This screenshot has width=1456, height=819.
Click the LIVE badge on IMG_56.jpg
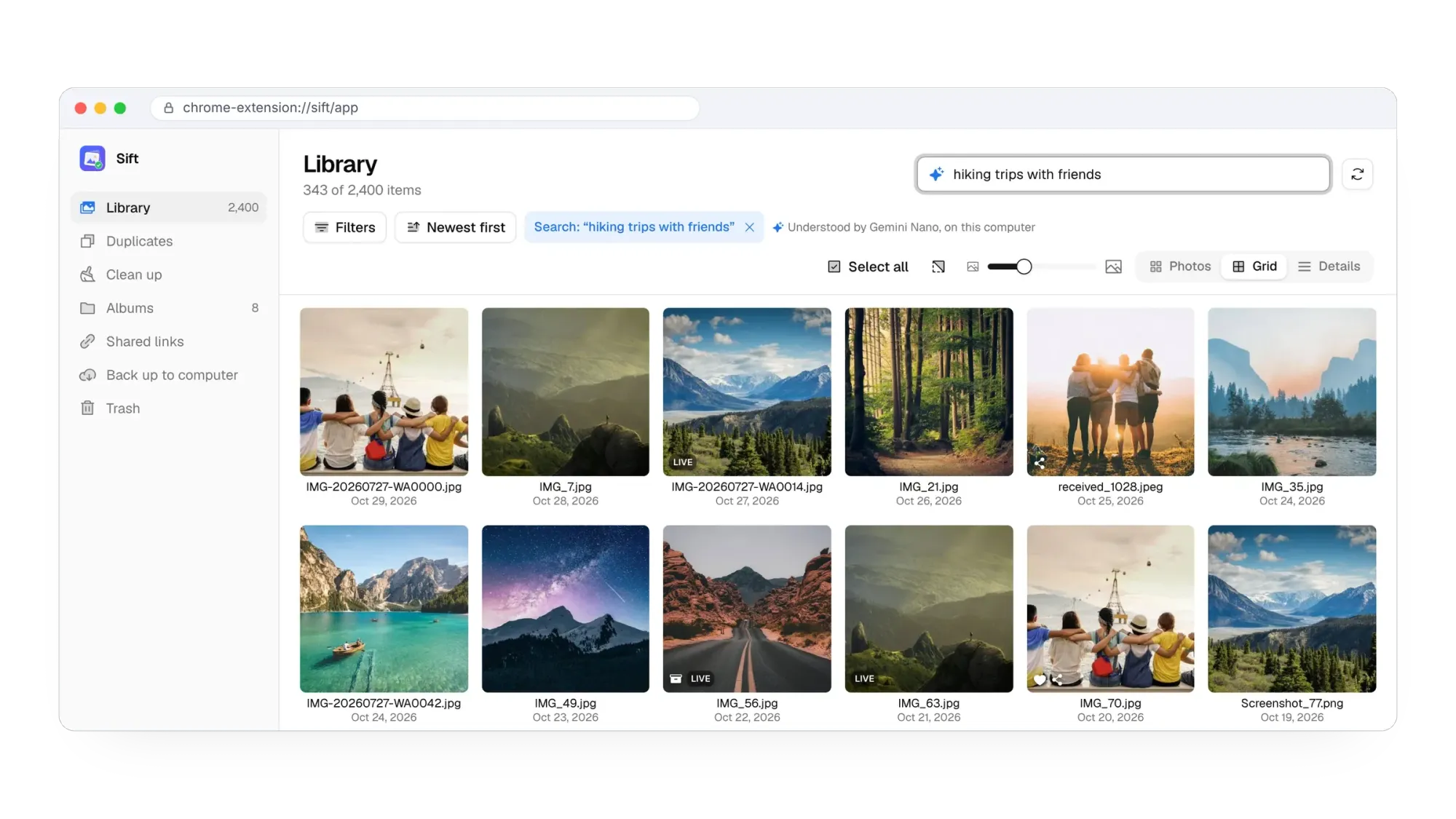click(x=700, y=678)
